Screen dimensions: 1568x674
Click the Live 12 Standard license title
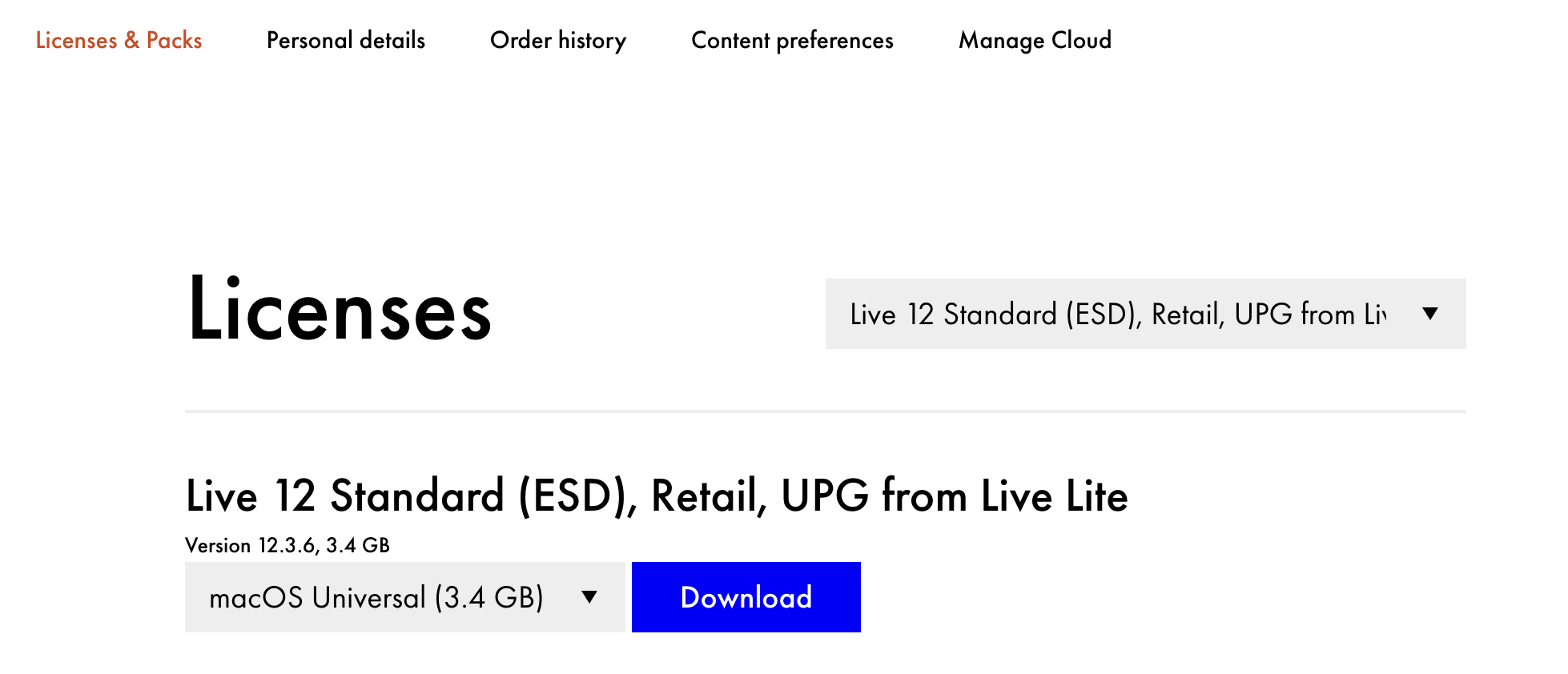[x=656, y=496]
